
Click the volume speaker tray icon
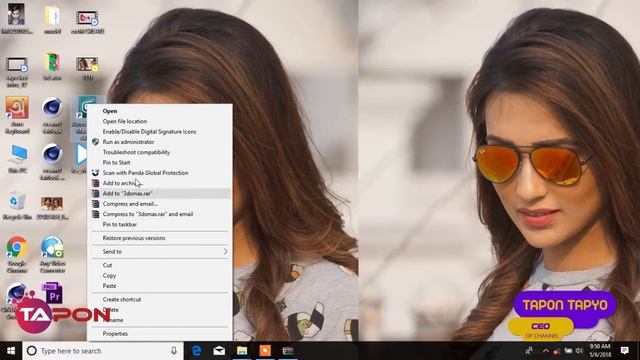pyautogui.click(x=579, y=351)
